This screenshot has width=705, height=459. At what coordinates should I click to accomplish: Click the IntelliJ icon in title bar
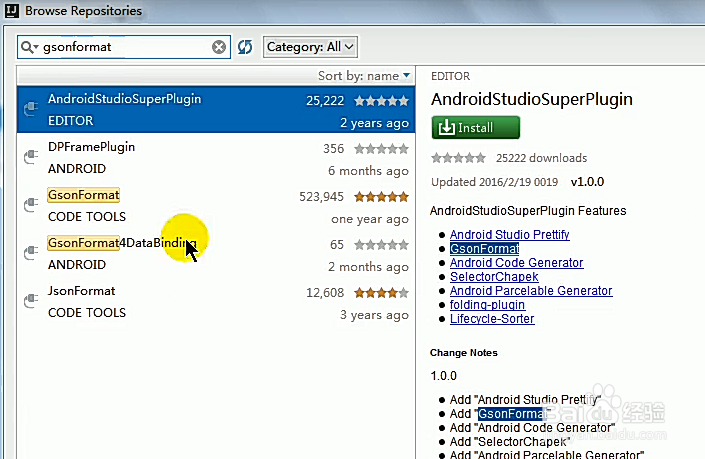[12, 10]
